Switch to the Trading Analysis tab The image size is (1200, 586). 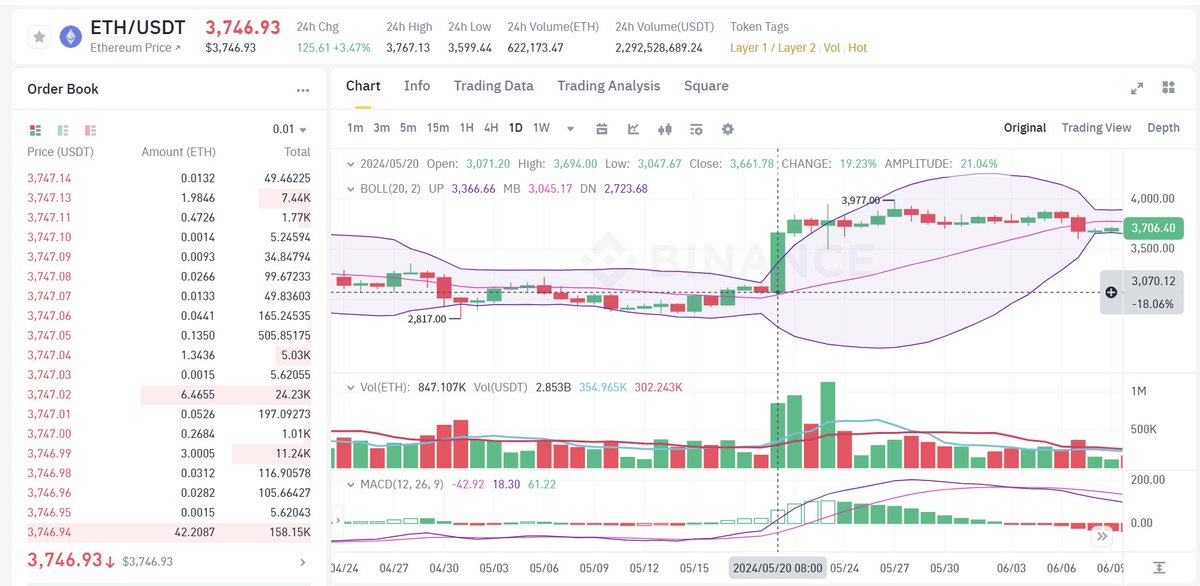pos(609,86)
